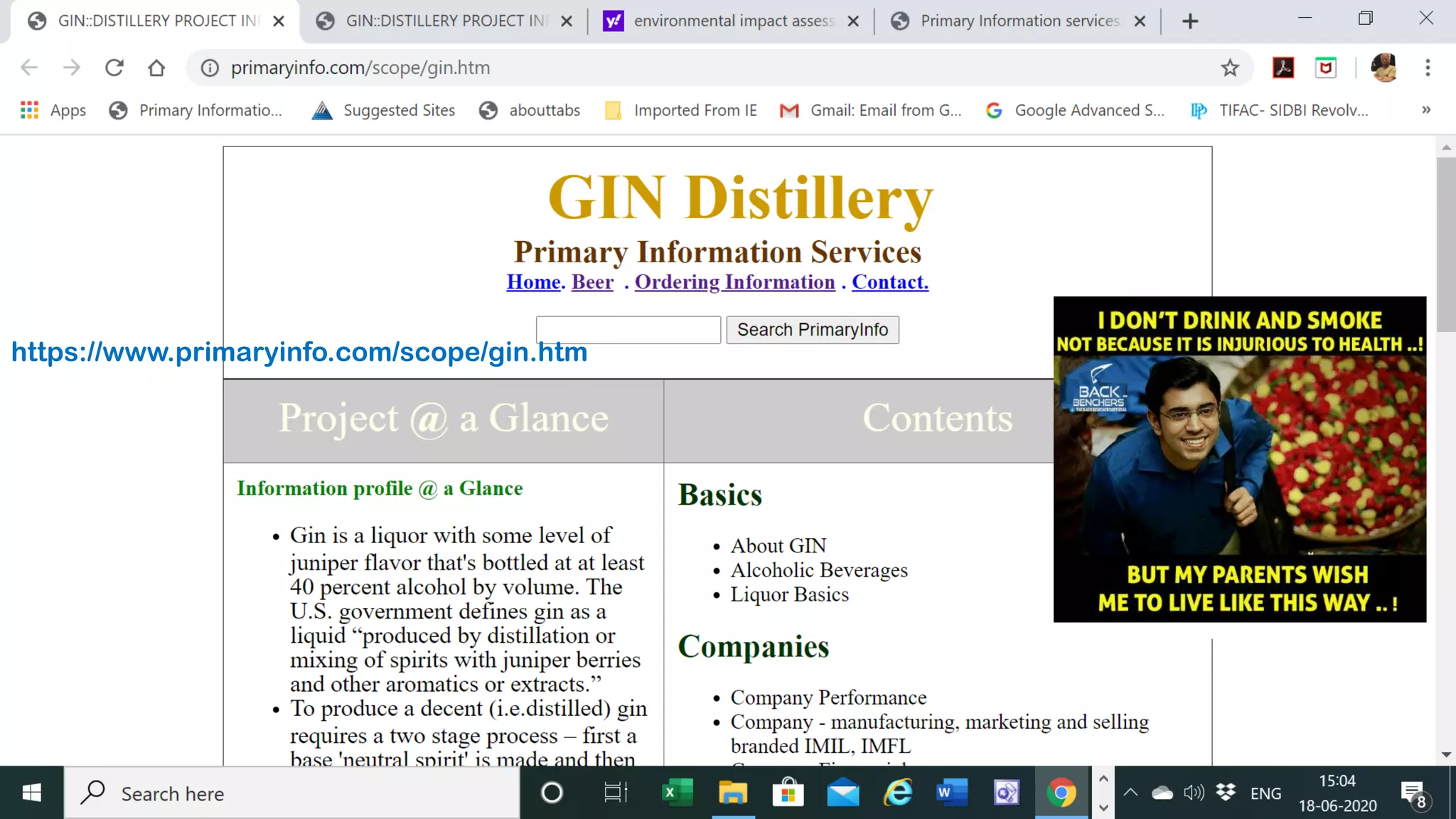Open Google Advanced Search bookmark
The image size is (1456, 819).
tap(1076, 110)
